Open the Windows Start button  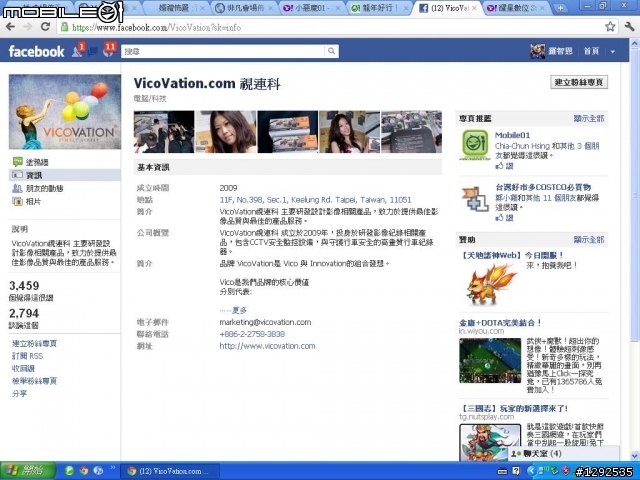click(x=28, y=471)
